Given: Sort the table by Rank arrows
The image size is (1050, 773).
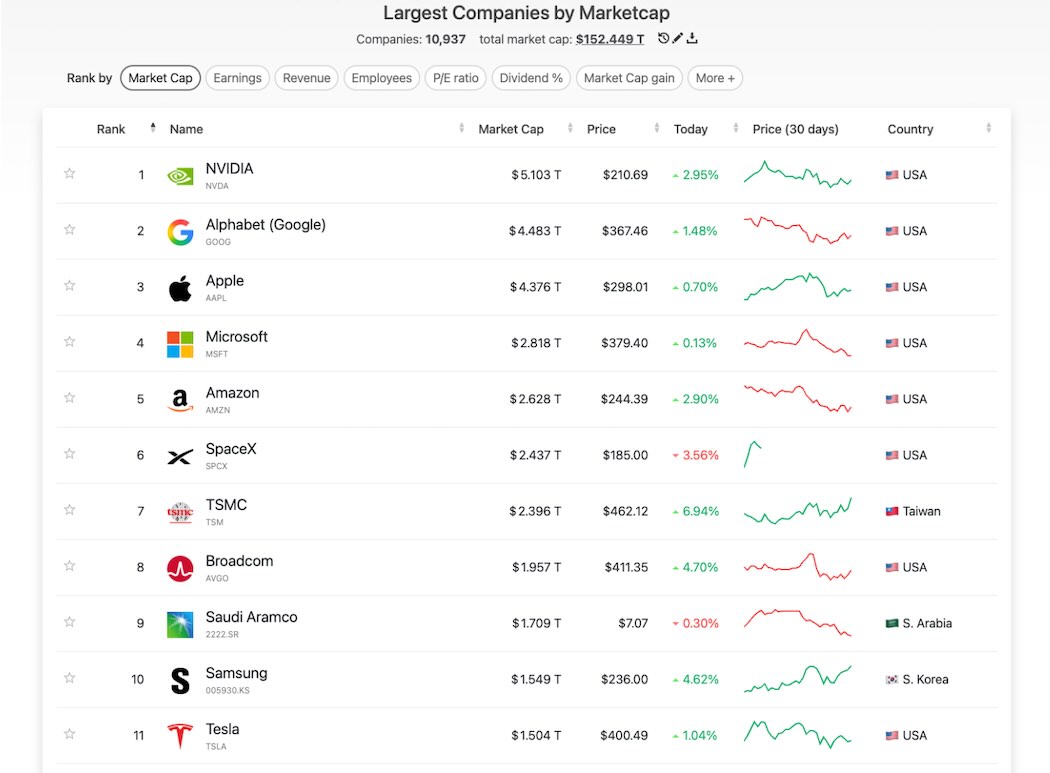Looking at the screenshot, I should [153, 127].
